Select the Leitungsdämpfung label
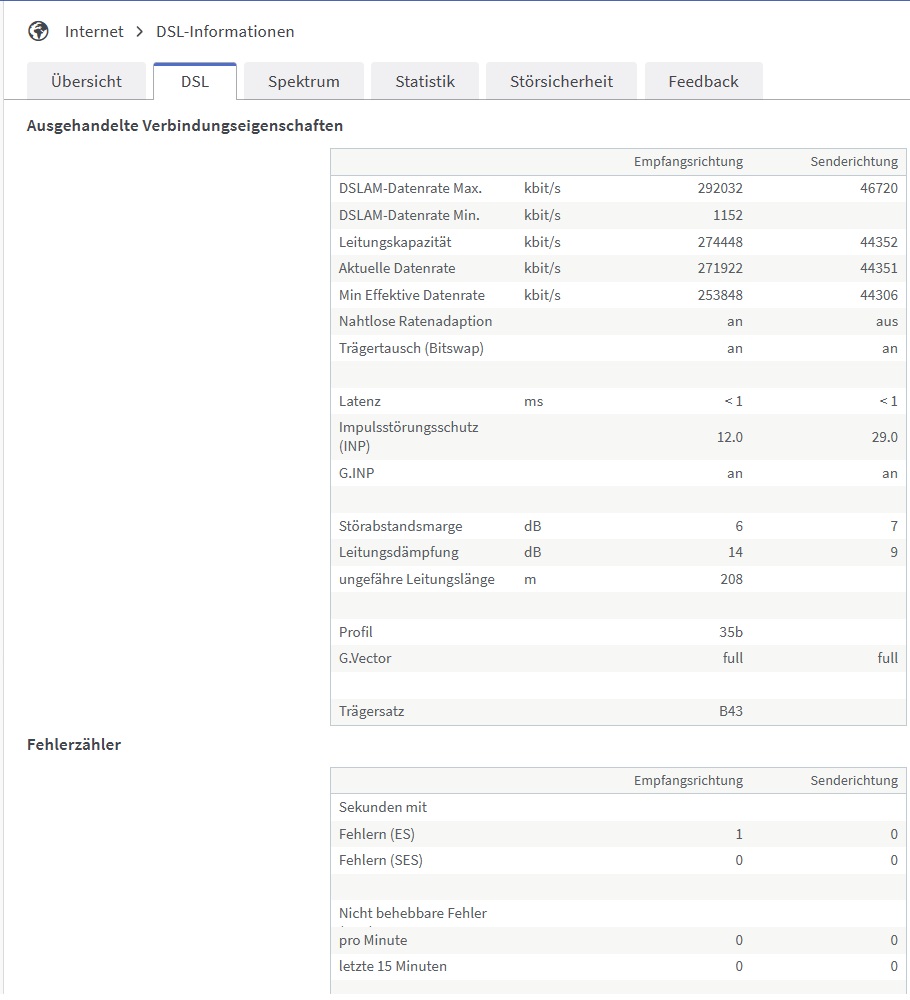 click(399, 552)
